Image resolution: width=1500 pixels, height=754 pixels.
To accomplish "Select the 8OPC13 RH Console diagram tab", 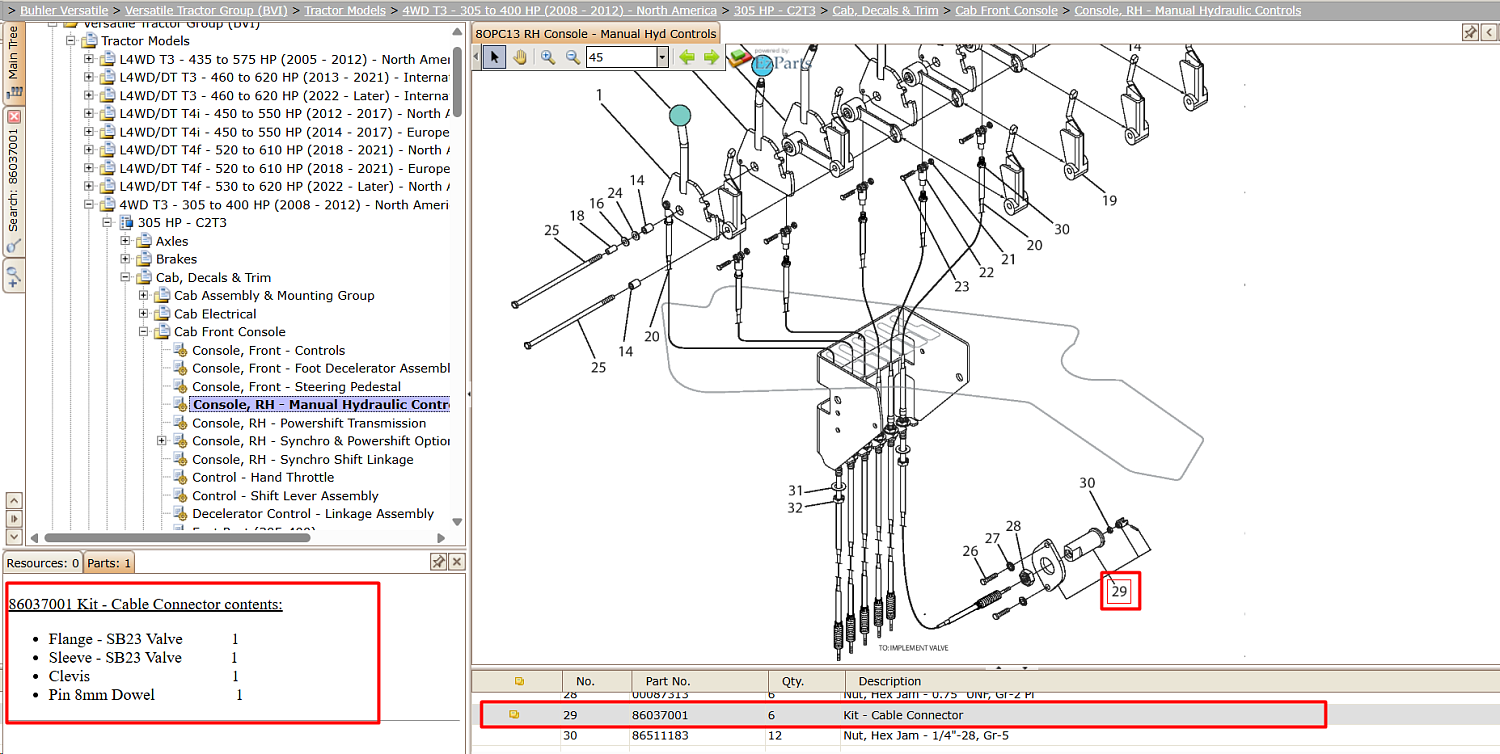I will click(x=596, y=33).
